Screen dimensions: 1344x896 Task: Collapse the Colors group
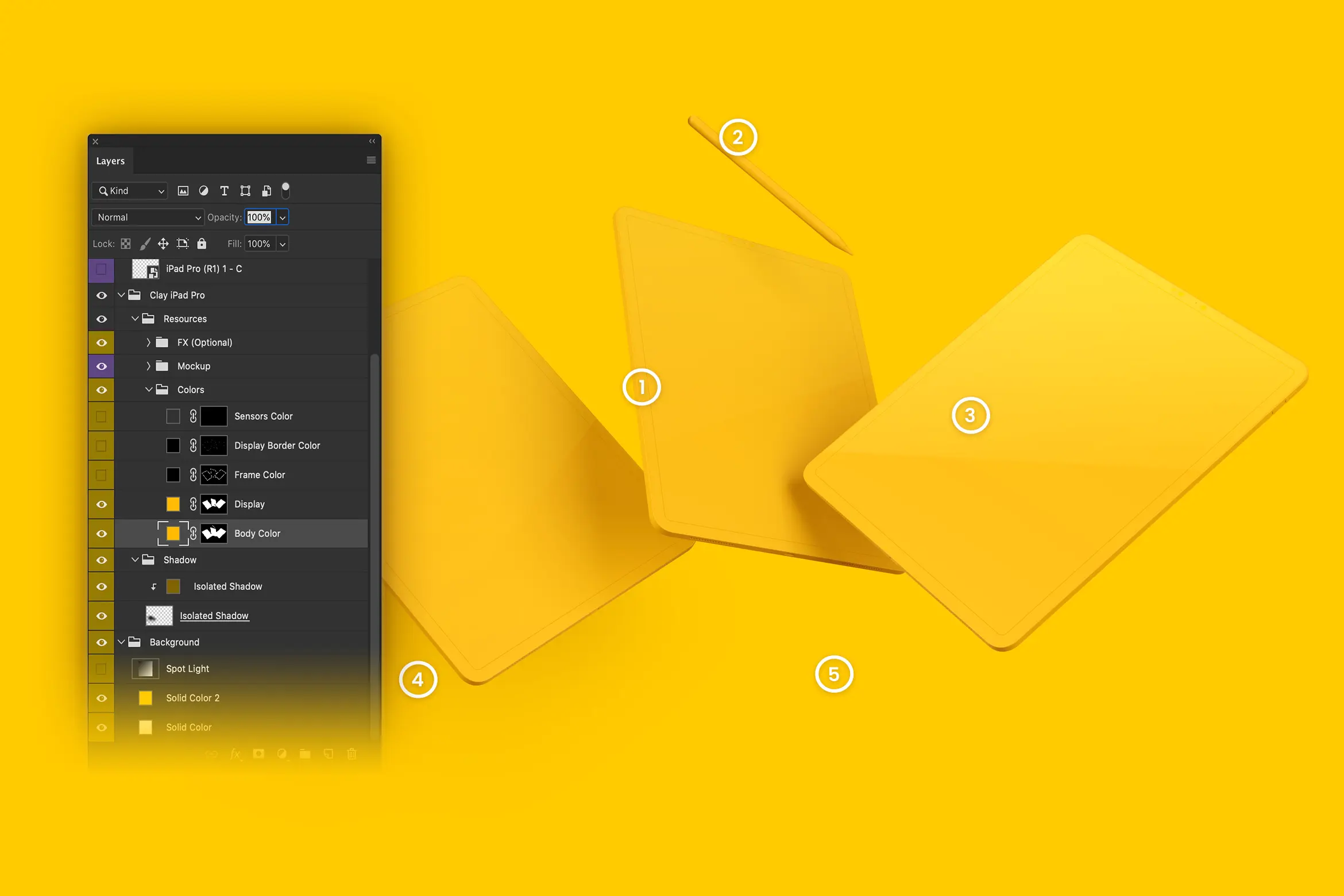[149, 389]
